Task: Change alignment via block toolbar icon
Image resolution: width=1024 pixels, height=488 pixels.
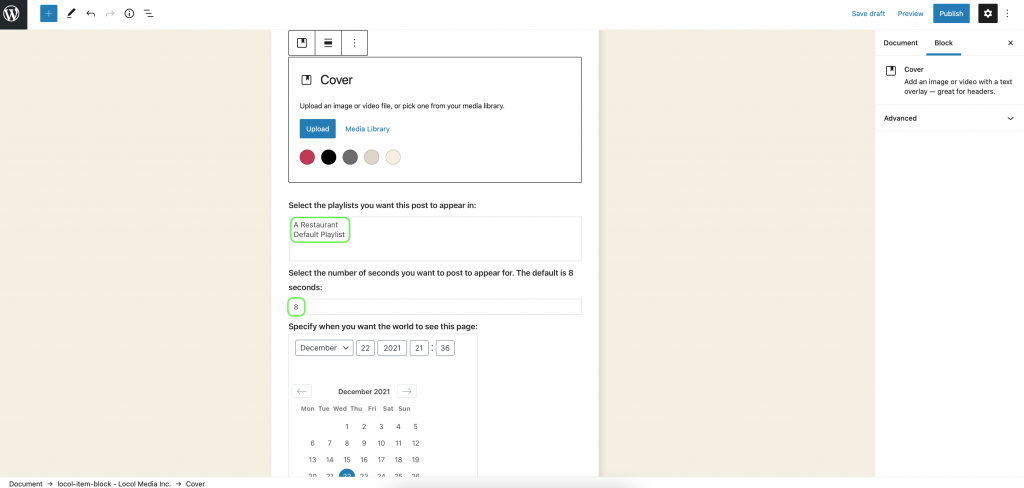Action: 328,42
